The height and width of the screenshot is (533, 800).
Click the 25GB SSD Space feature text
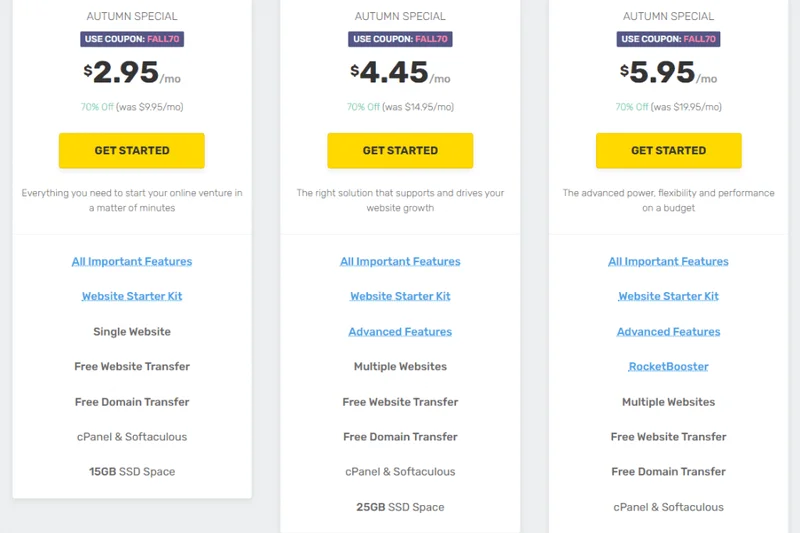click(400, 507)
